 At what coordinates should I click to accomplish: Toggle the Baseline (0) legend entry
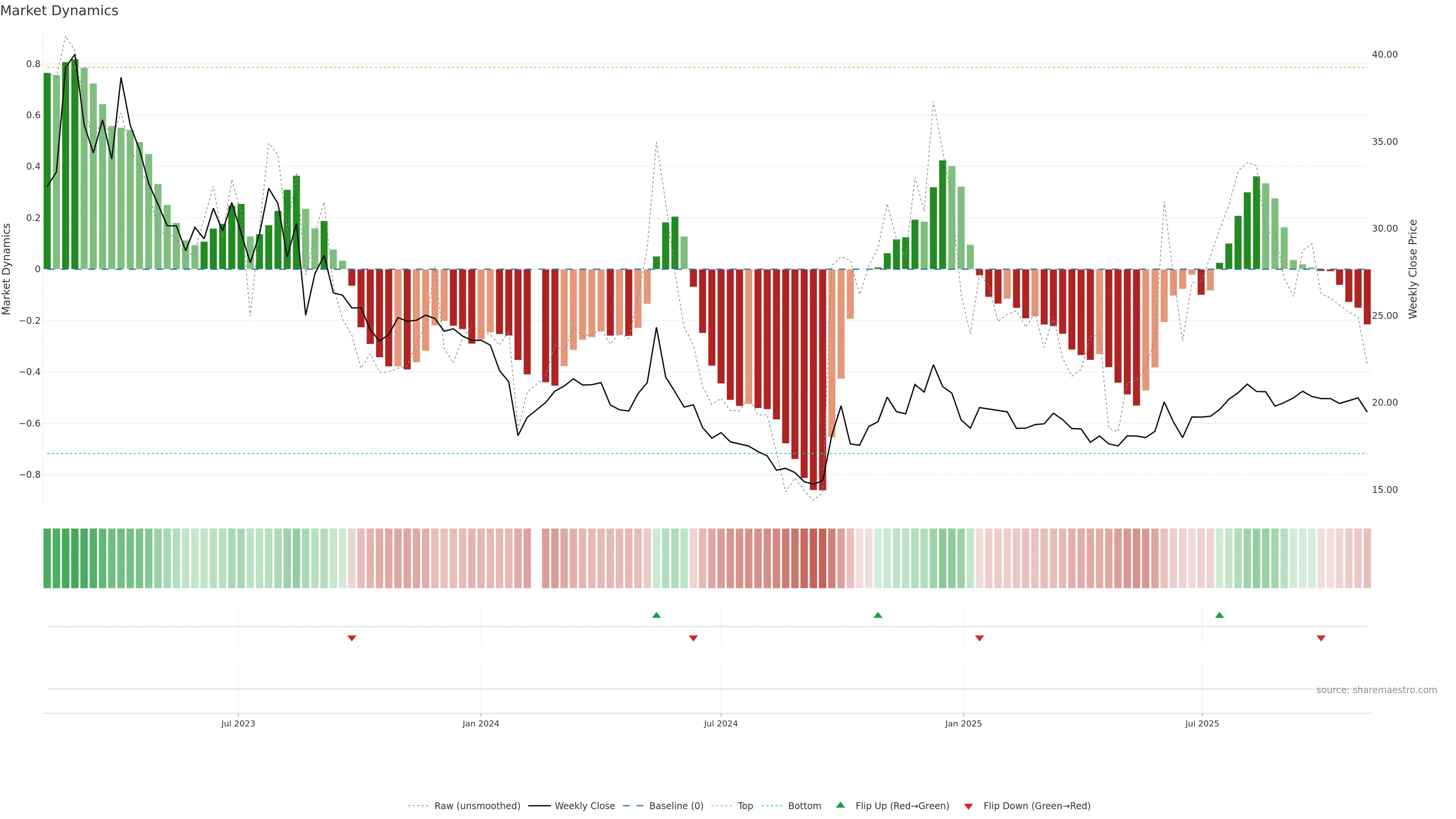[x=676, y=806]
